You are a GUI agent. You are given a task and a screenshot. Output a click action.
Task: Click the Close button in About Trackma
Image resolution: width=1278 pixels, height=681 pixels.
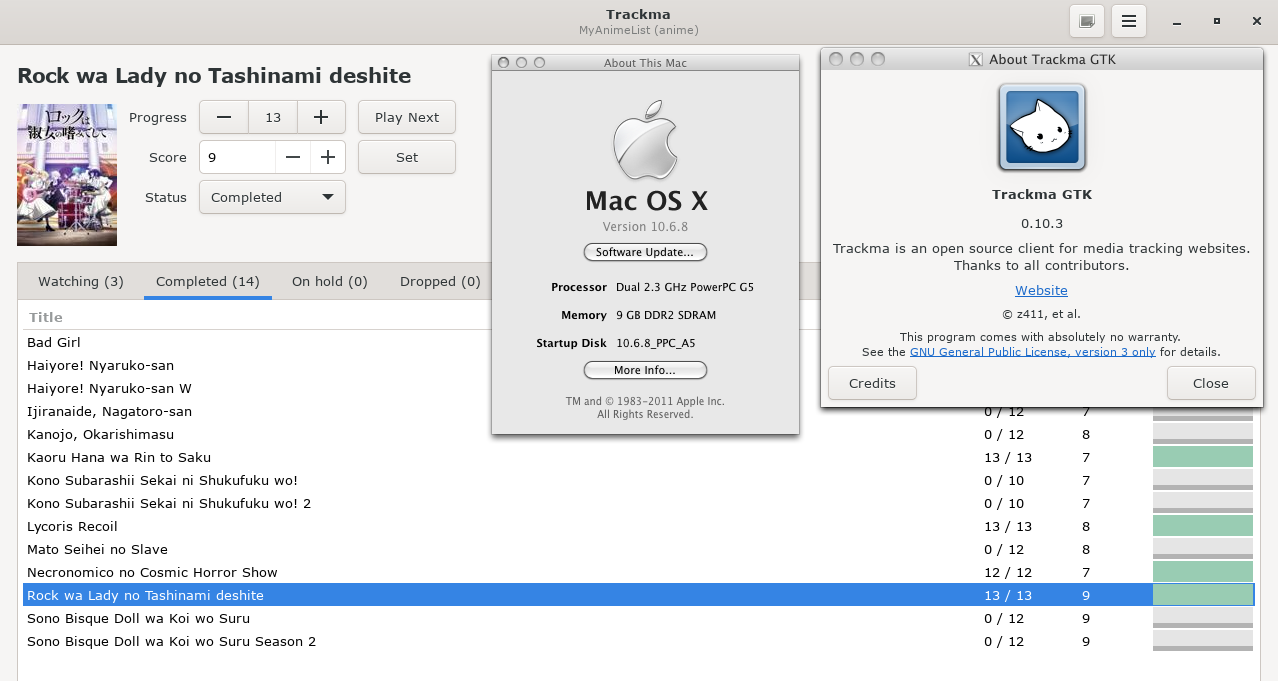(x=1211, y=383)
